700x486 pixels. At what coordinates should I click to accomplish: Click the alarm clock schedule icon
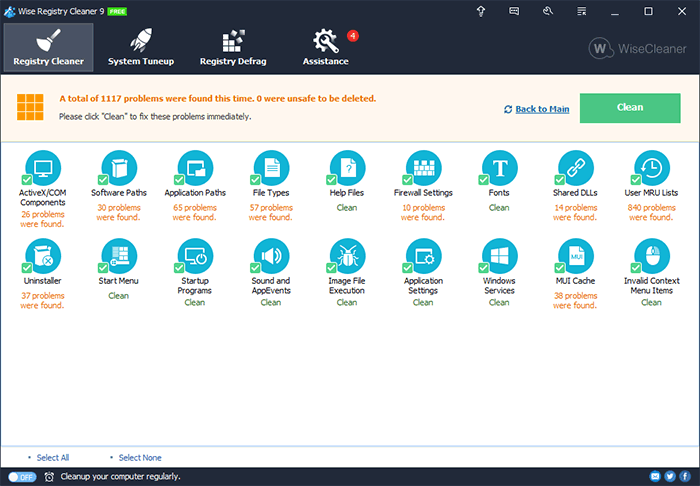[49, 477]
